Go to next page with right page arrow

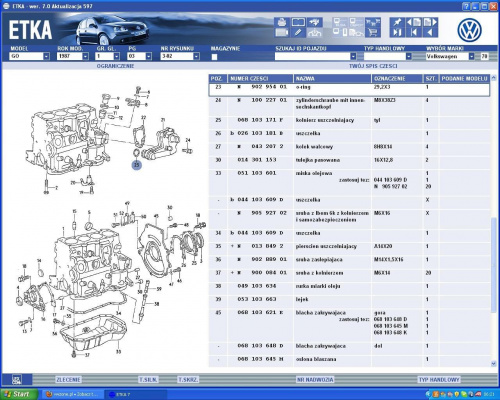click(x=430, y=22)
